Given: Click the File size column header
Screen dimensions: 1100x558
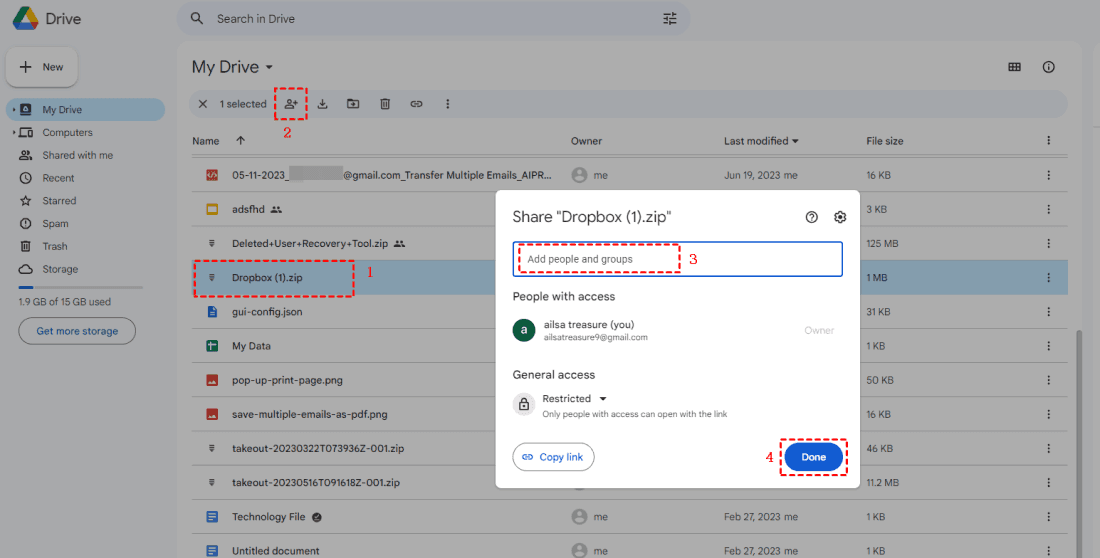Looking at the screenshot, I should [885, 141].
